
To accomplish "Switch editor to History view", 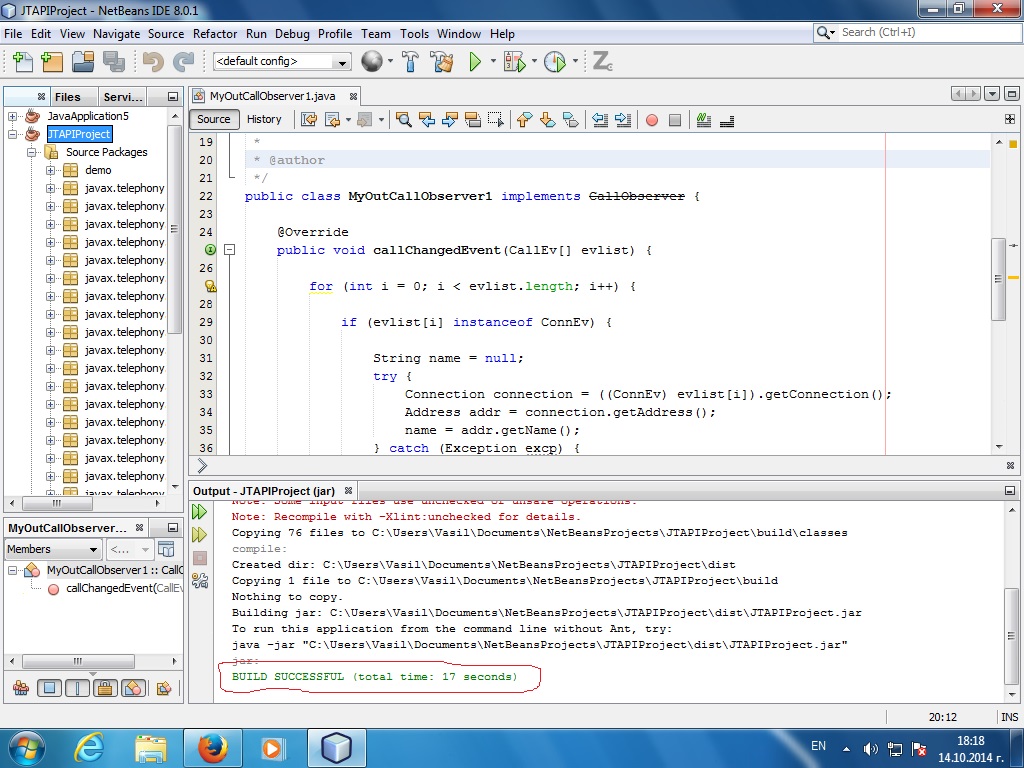I will (x=264, y=119).
